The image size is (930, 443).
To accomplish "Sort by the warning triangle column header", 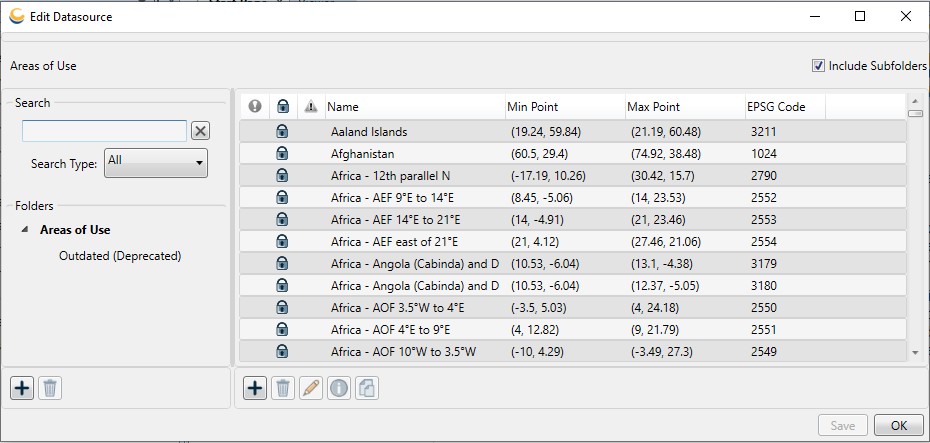I will coord(310,107).
